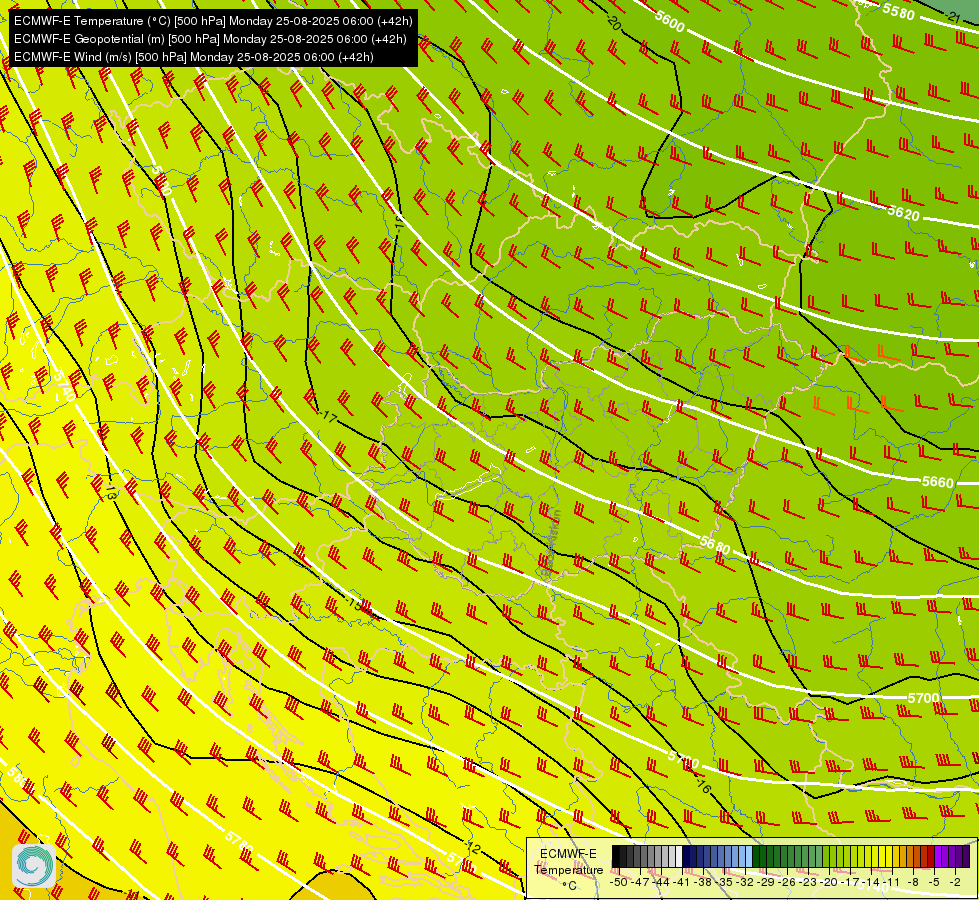The image size is (979, 900).
Task: Click the -20 value on the color legend
Action: [x=830, y=882]
